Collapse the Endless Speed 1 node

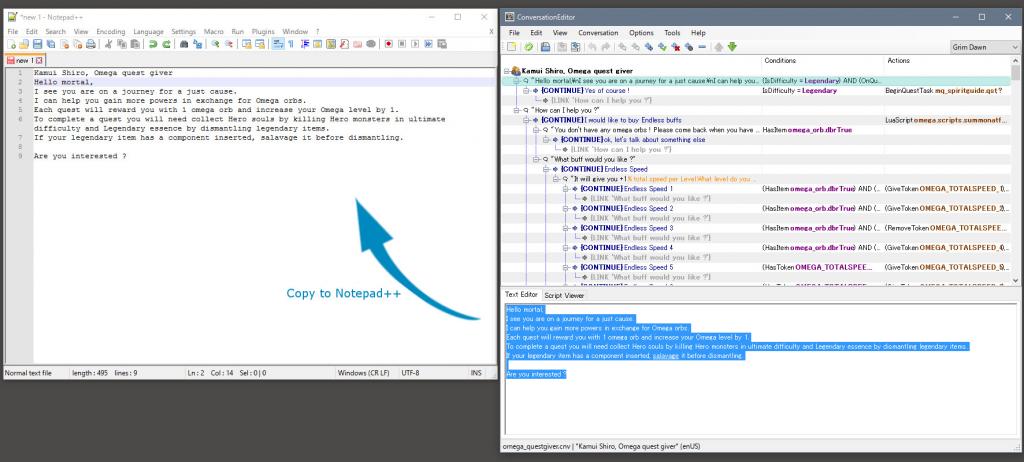[566, 189]
